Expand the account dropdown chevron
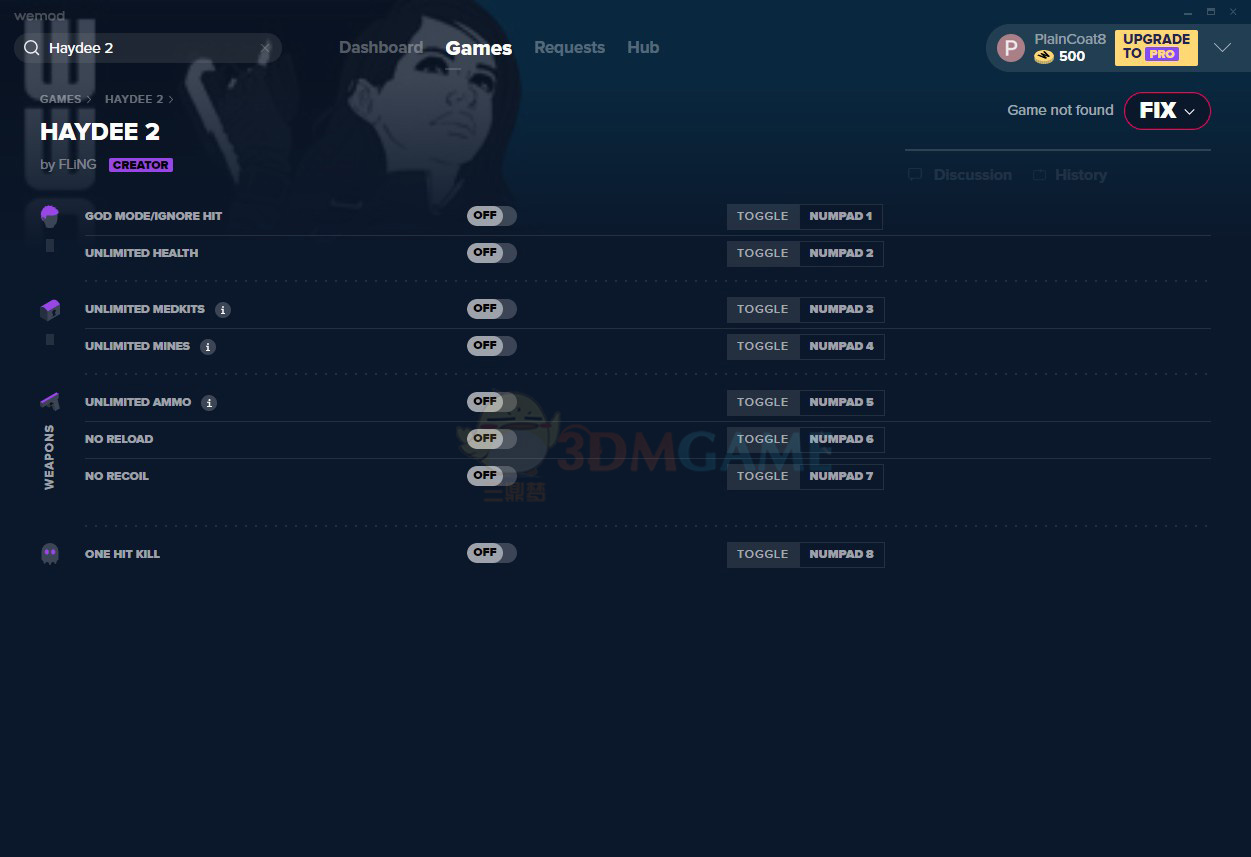The width and height of the screenshot is (1251, 857). (1222, 48)
